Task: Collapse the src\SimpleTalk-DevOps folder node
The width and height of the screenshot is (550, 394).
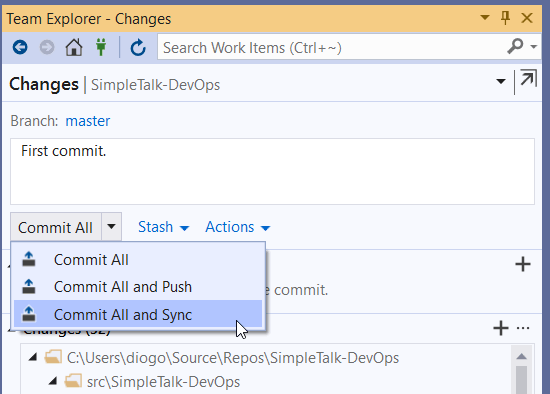Action: (x=53, y=381)
